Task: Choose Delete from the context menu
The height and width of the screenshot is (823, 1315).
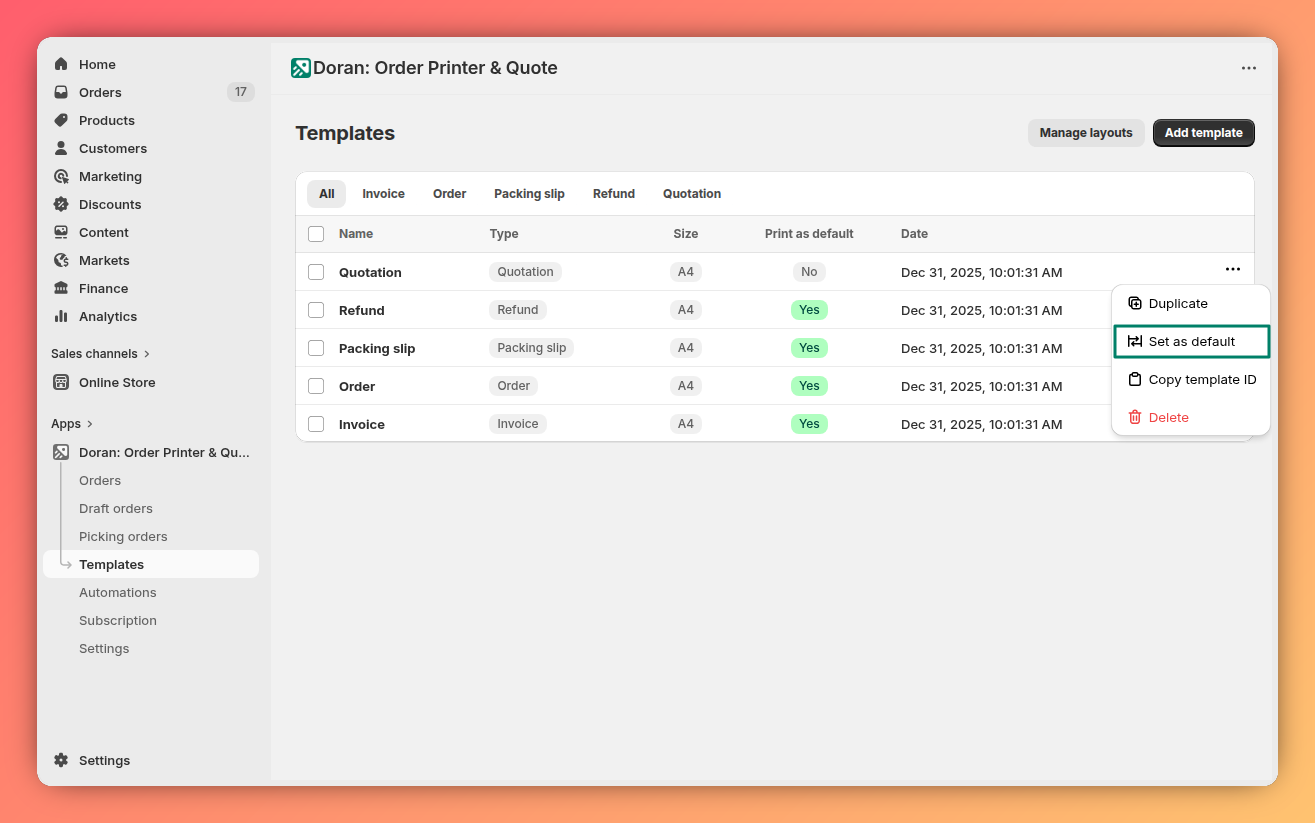Action: tap(1191, 417)
